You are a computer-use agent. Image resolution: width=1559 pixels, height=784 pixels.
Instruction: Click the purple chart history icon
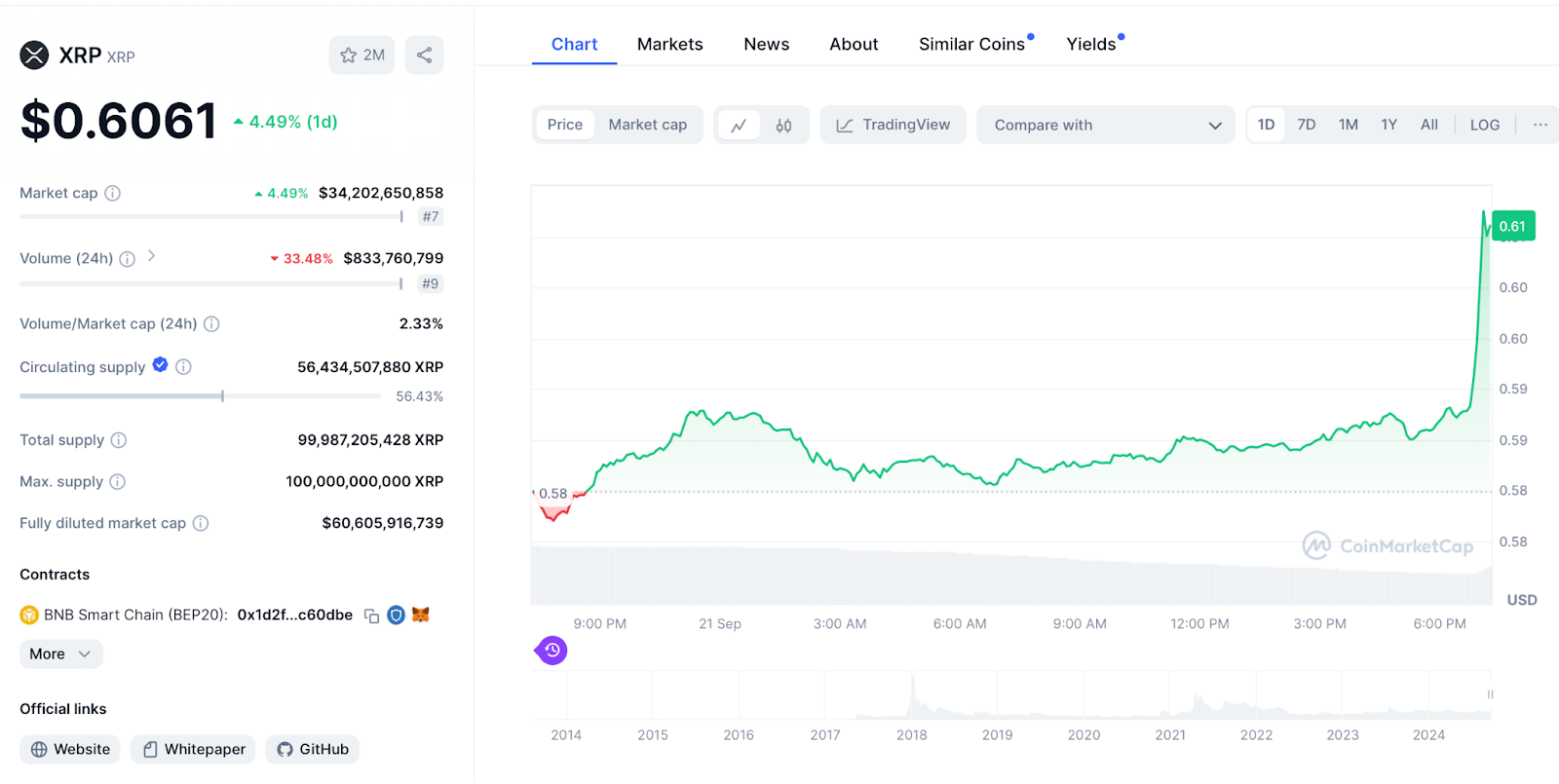[x=551, y=650]
